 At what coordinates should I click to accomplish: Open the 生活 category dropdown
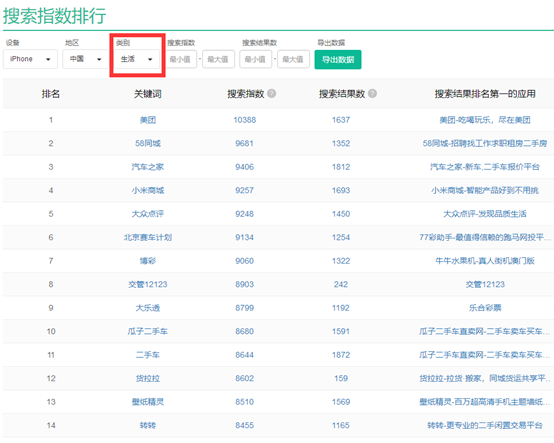pyautogui.click(x=137, y=59)
